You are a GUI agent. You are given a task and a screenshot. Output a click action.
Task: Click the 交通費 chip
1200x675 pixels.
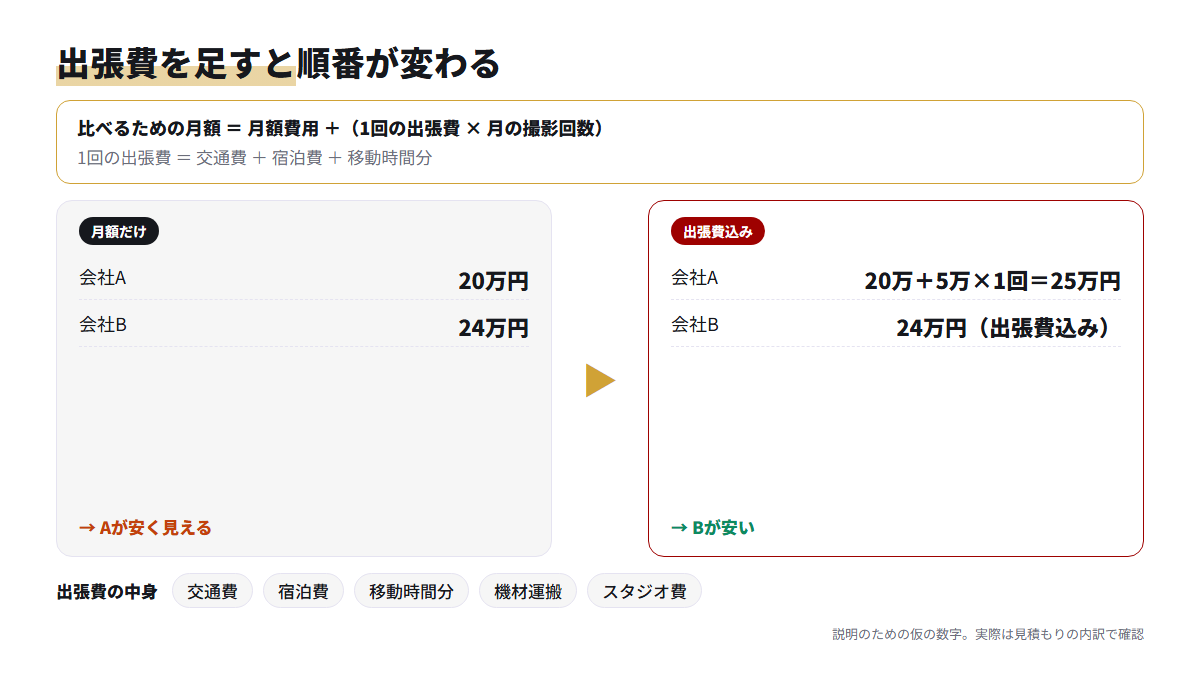(212, 591)
